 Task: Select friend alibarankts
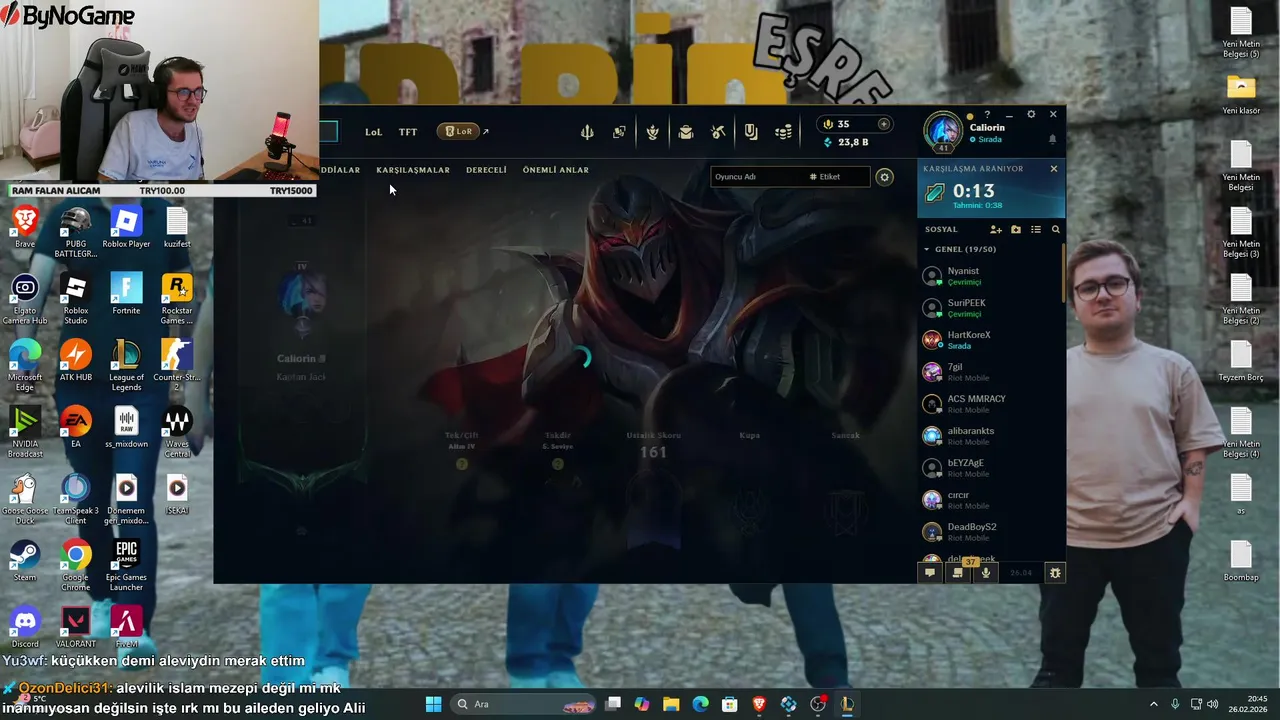[x=990, y=436]
